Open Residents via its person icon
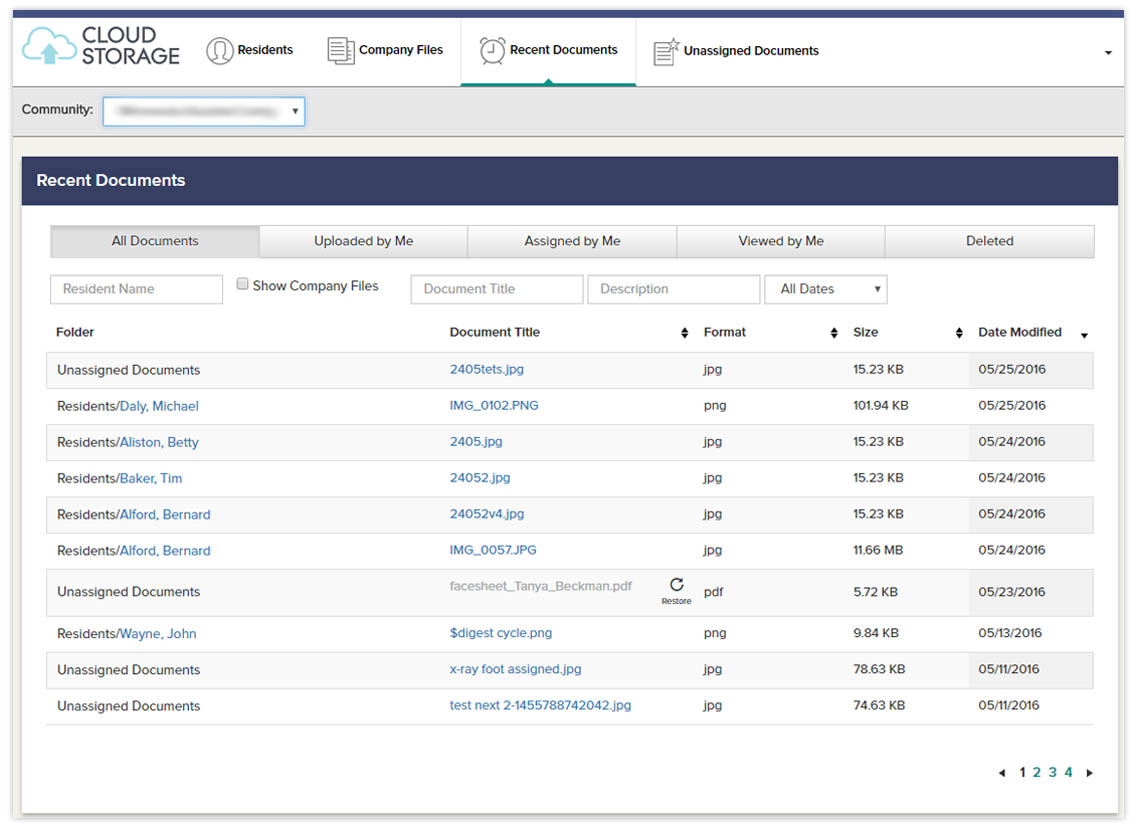Image resolution: width=1137 pixels, height=827 pixels. pyautogui.click(x=219, y=51)
